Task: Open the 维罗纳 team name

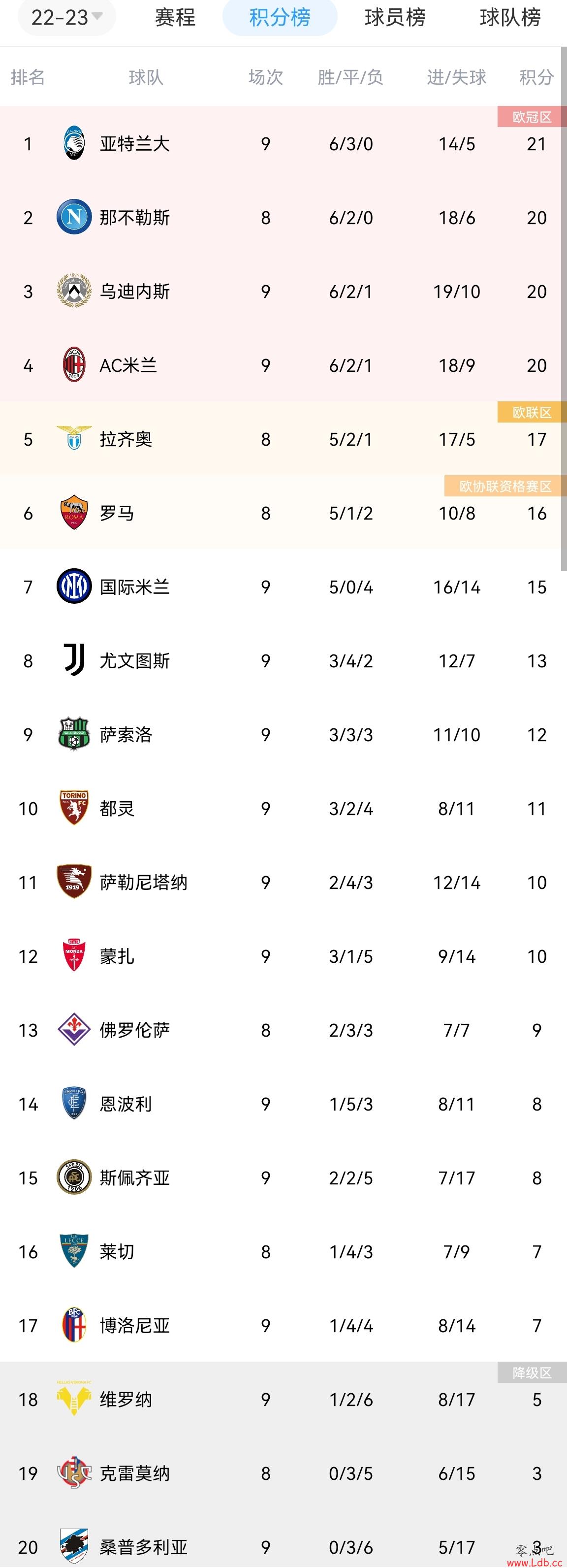Action: point(126,1400)
